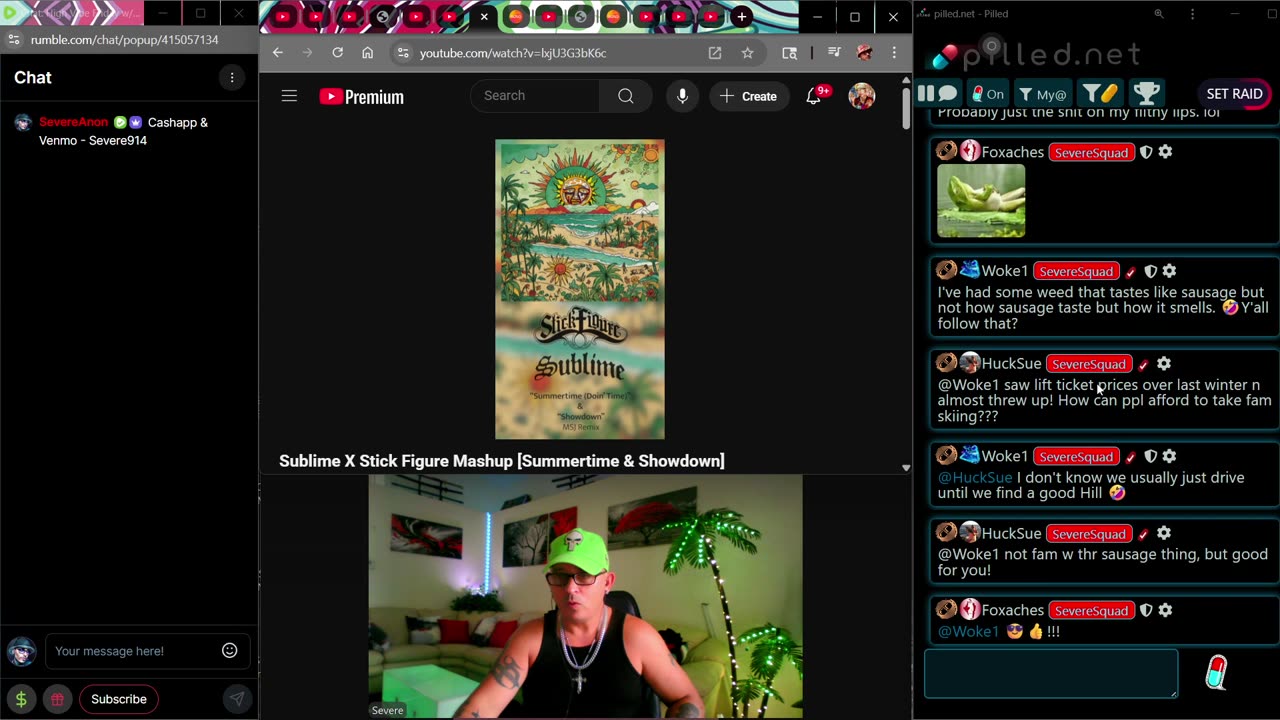Screen dimensions: 1280x720
Task: View site information for youtube.com
Action: pos(402,53)
